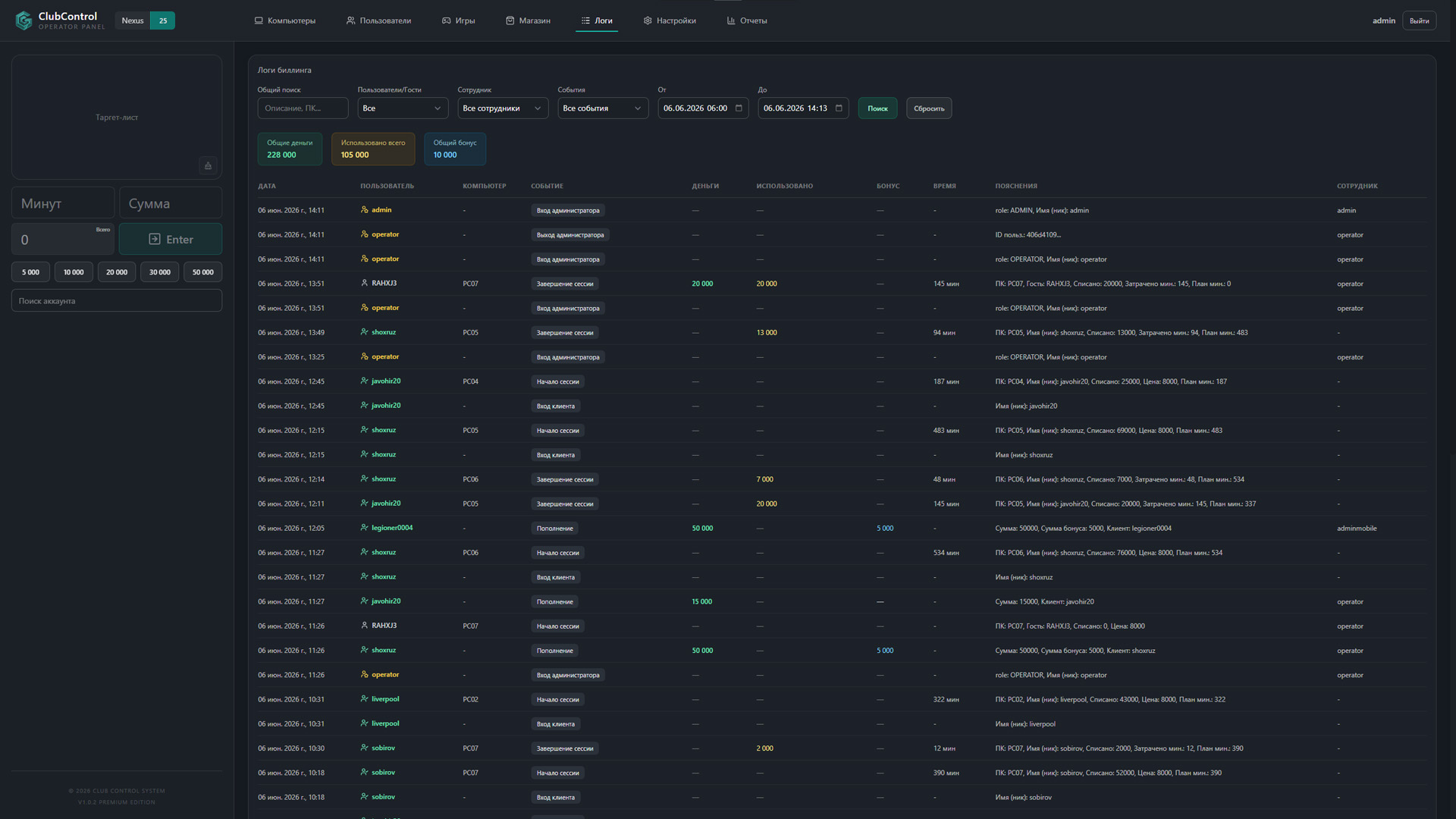
Task: Click the Общий поиск description field
Action: tap(303, 108)
